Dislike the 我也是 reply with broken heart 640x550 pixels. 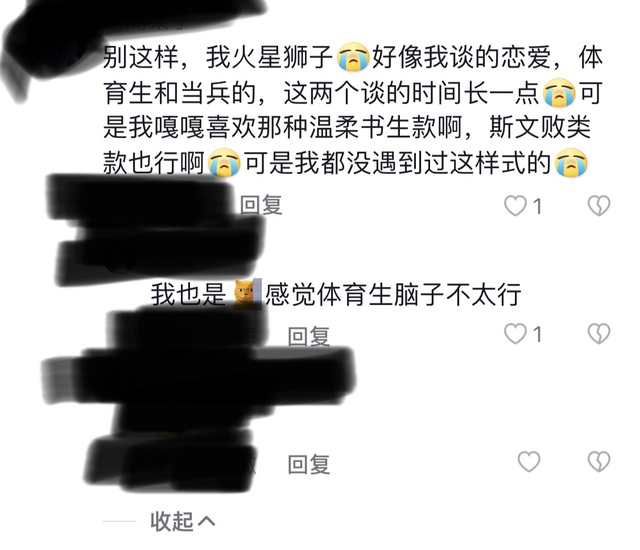point(599,333)
